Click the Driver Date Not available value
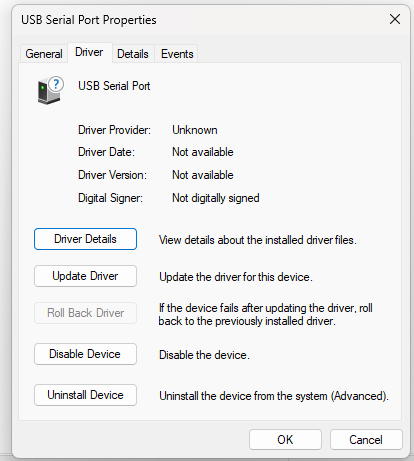 click(203, 152)
